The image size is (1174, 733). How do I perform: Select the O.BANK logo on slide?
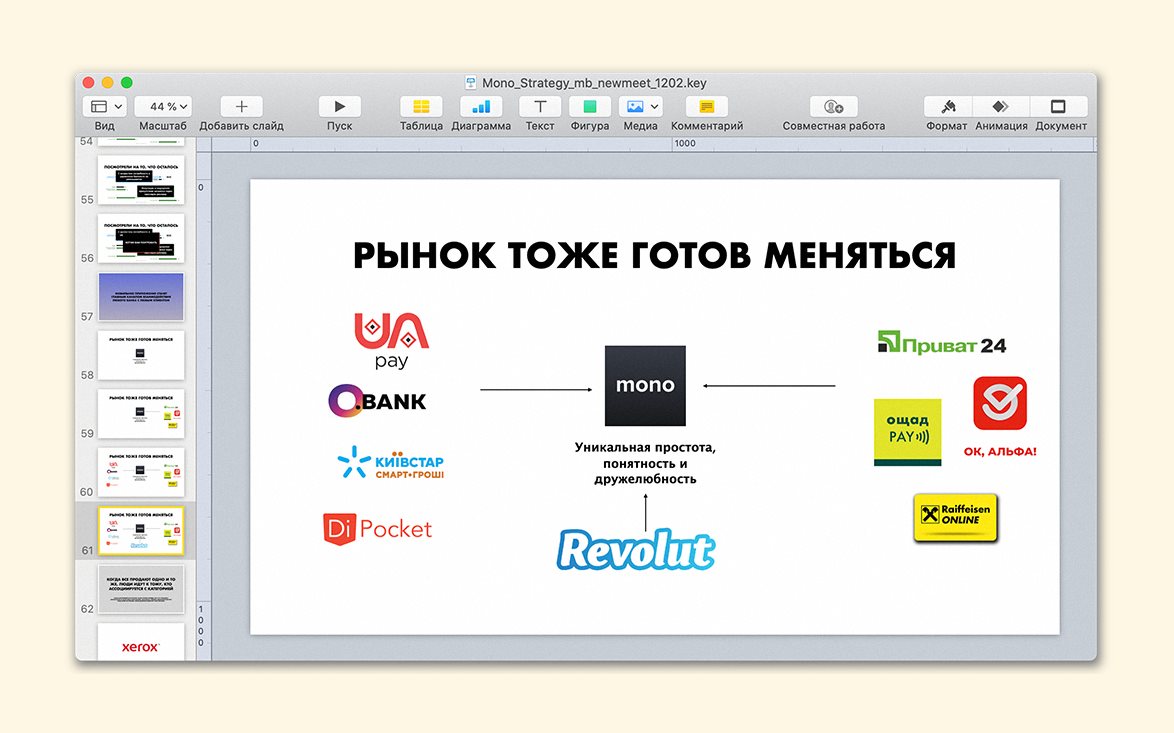click(x=377, y=401)
